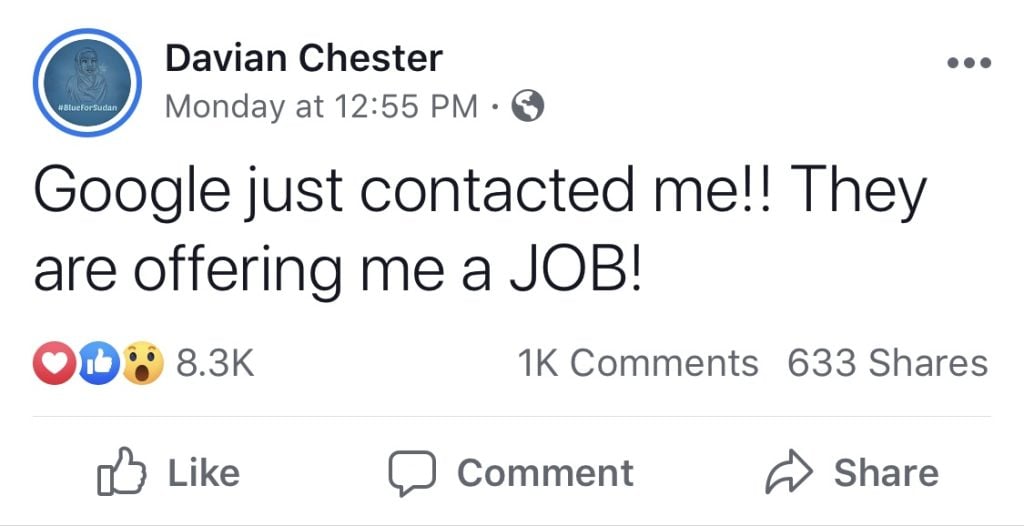Viewport: 1024px width, 526px height.
Task: Open the three-dot post options menu
Action: pos(969,63)
